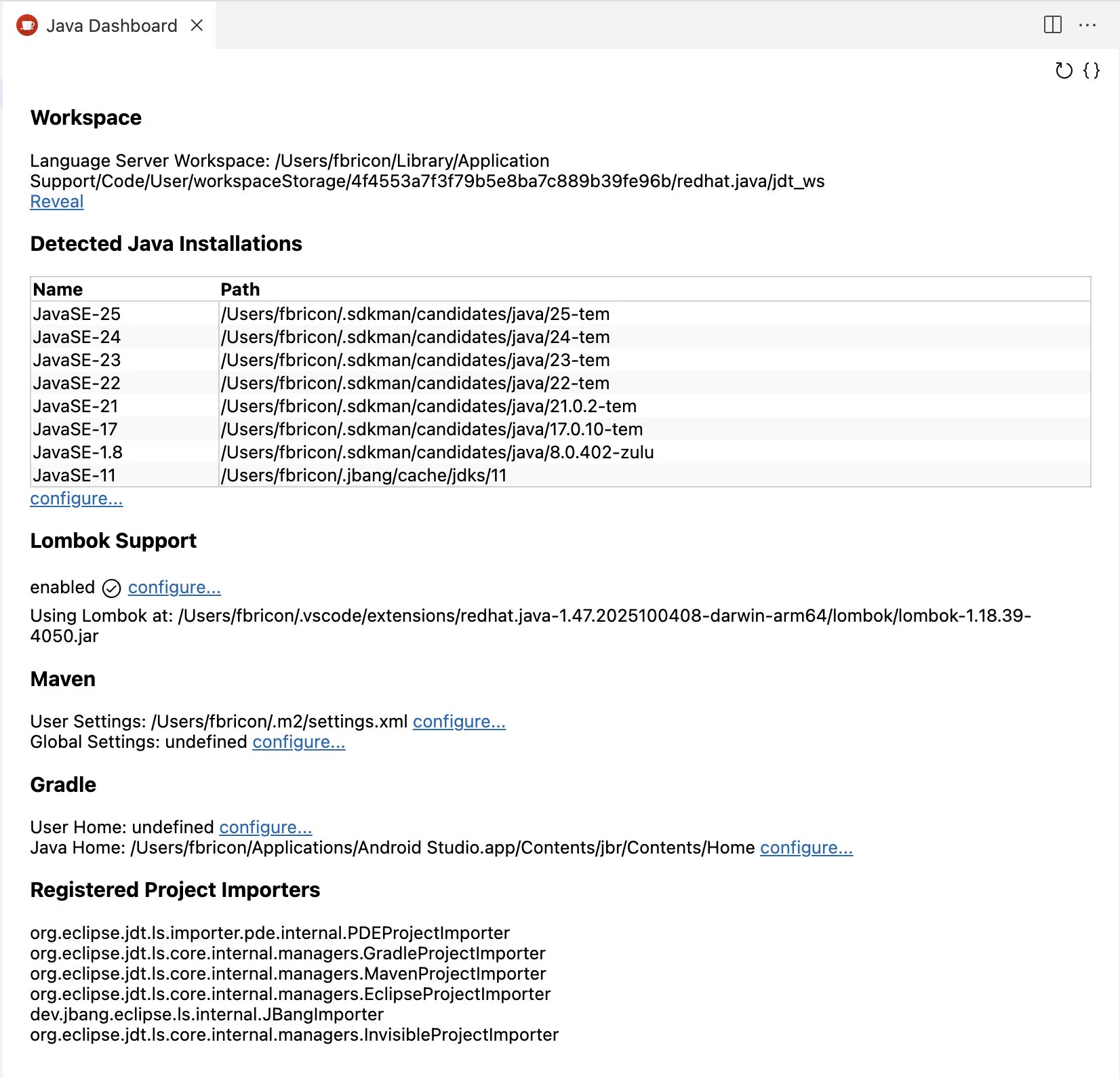Click the Name column header
Viewport: 1120px width, 1078px height.
pos(125,290)
